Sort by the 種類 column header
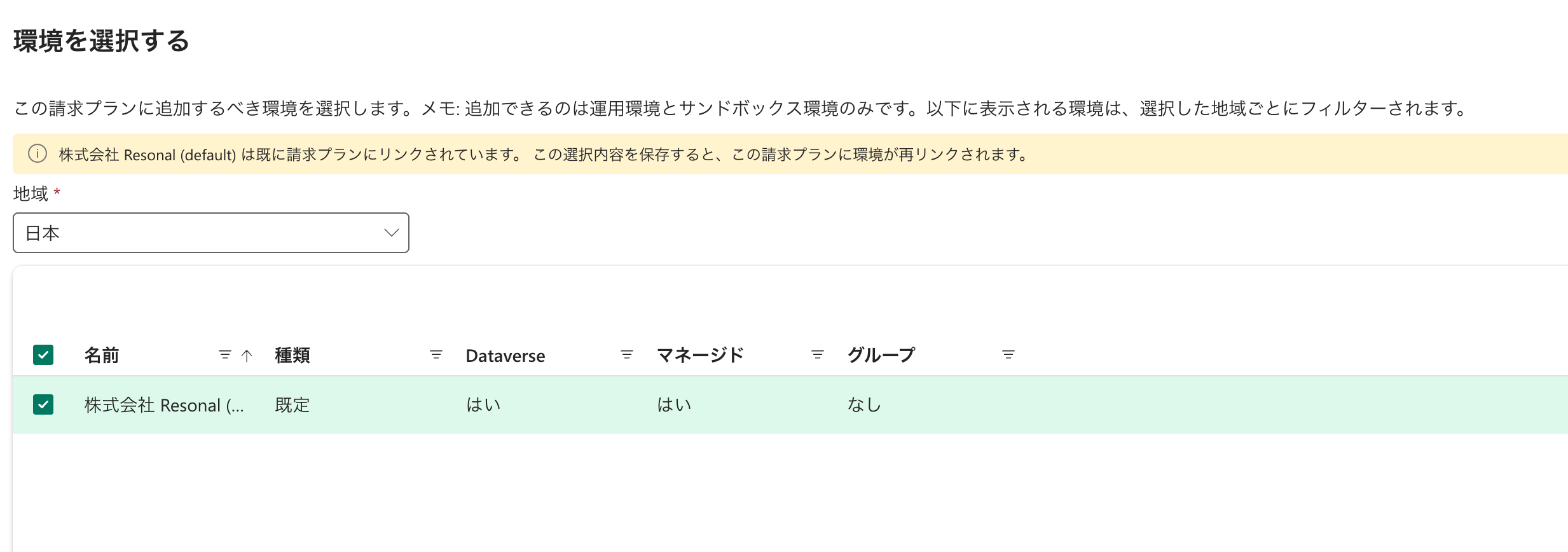 point(292,355)
